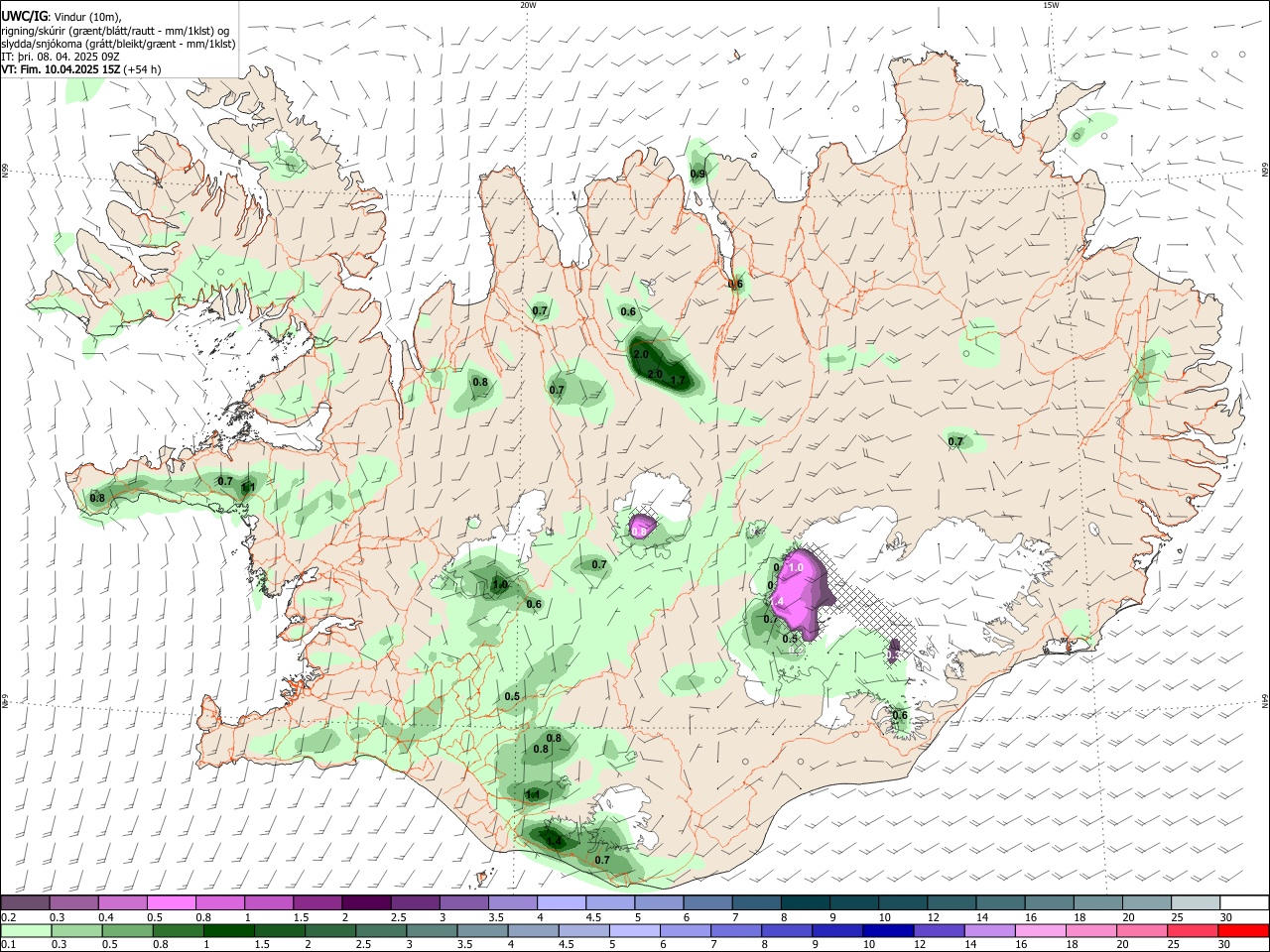Pick the bright pink snow swatch between 0.5 and 0.8
Image resolution: width=1270 pixels, height=952 pixels.
pyautogui.click(x=171, y=903)
